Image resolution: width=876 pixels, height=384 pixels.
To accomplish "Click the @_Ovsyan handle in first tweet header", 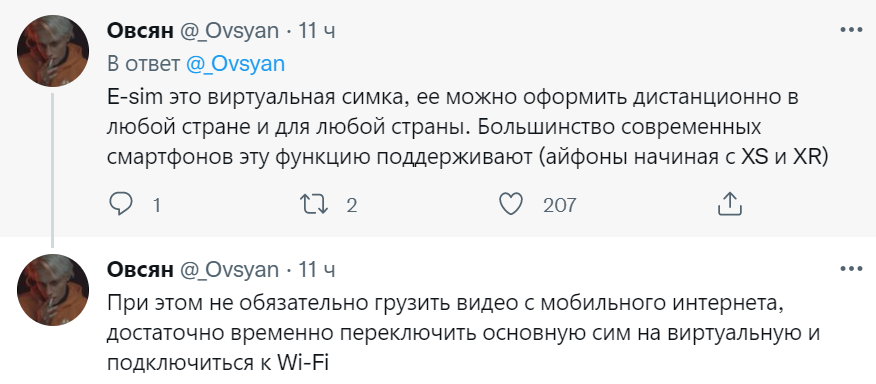I will coord(228,31).
